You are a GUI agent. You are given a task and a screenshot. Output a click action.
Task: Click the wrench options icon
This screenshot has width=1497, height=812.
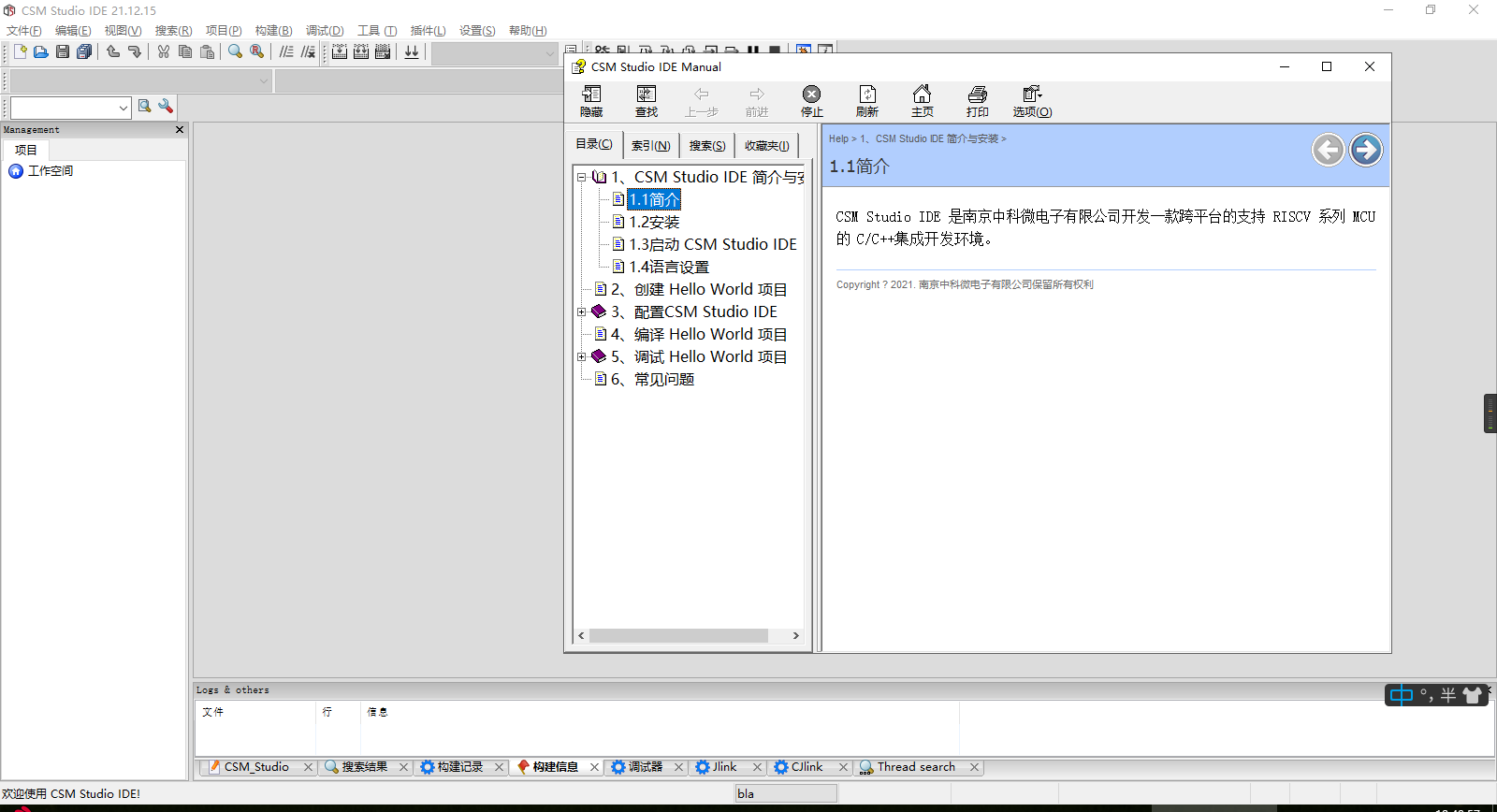click(x=166, y=107)
